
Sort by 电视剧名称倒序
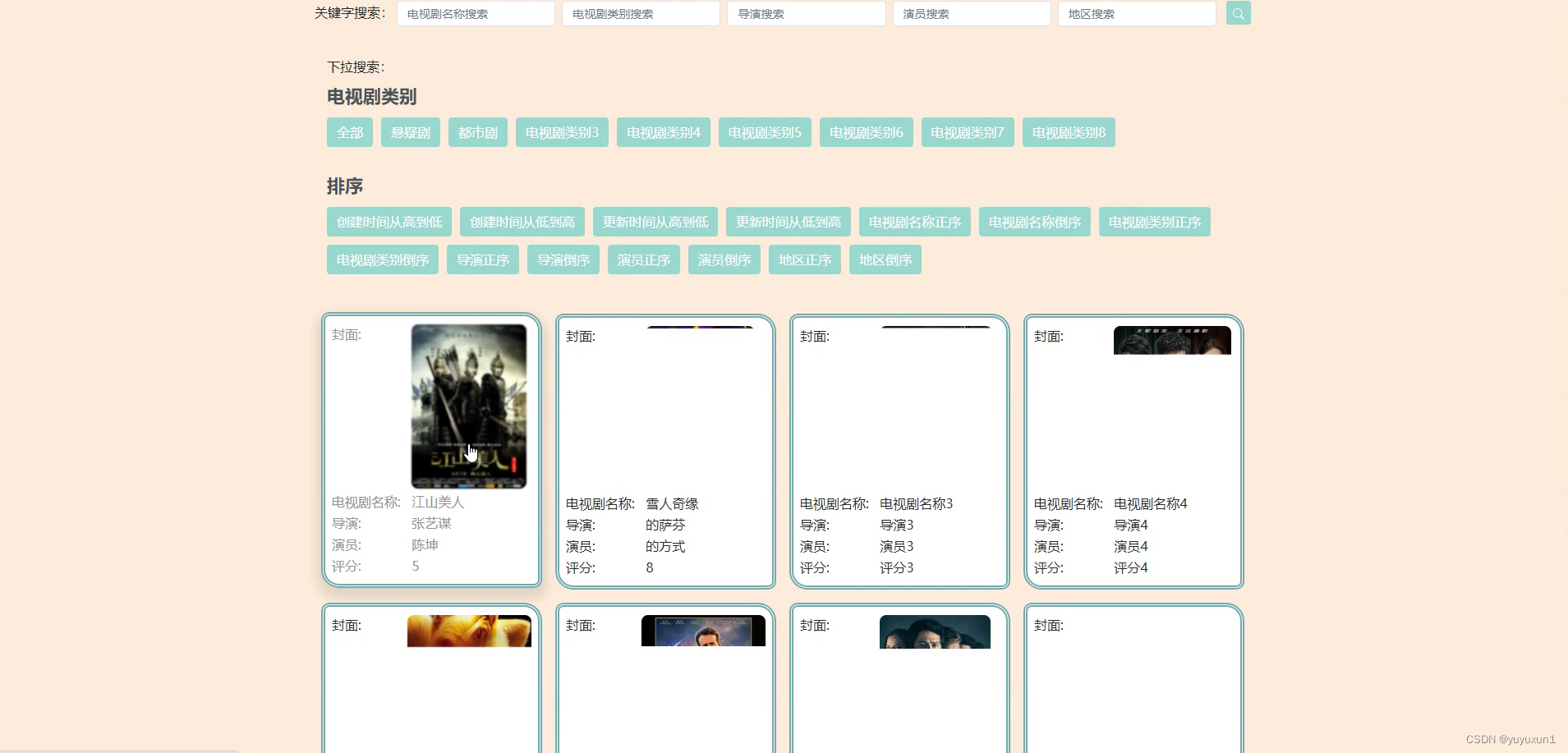pos(1035,222)
